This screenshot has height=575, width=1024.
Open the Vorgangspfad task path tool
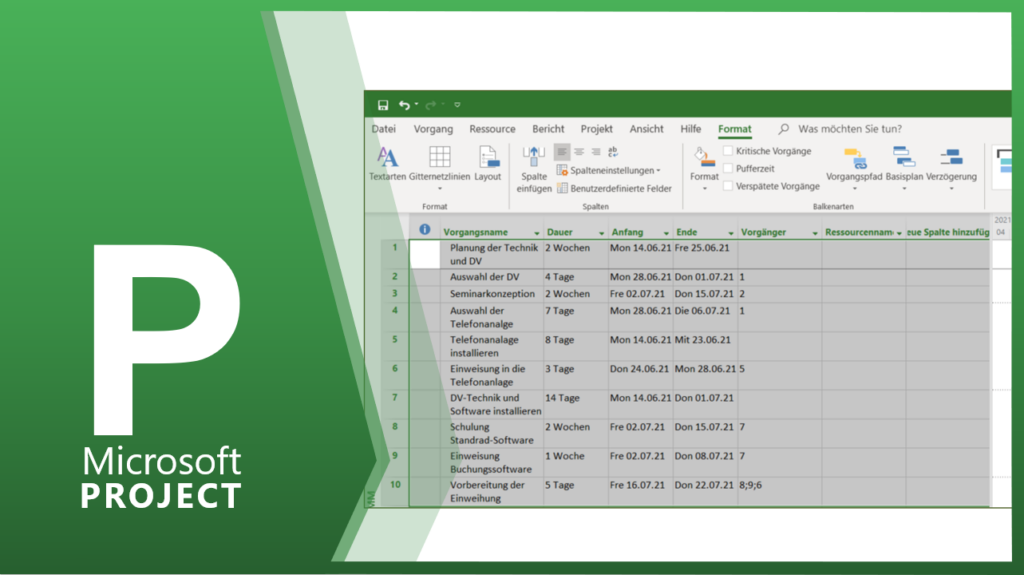click(x=854, y=169)
